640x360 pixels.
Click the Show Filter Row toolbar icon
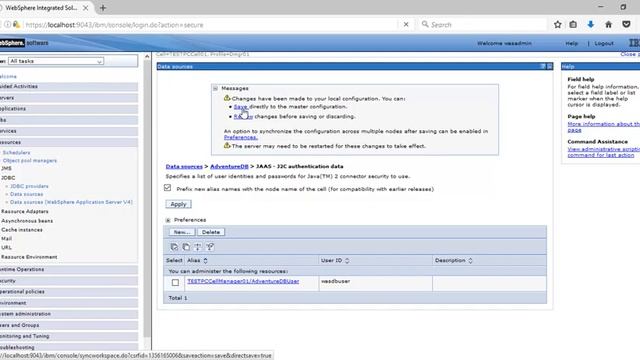click(198, 247)
